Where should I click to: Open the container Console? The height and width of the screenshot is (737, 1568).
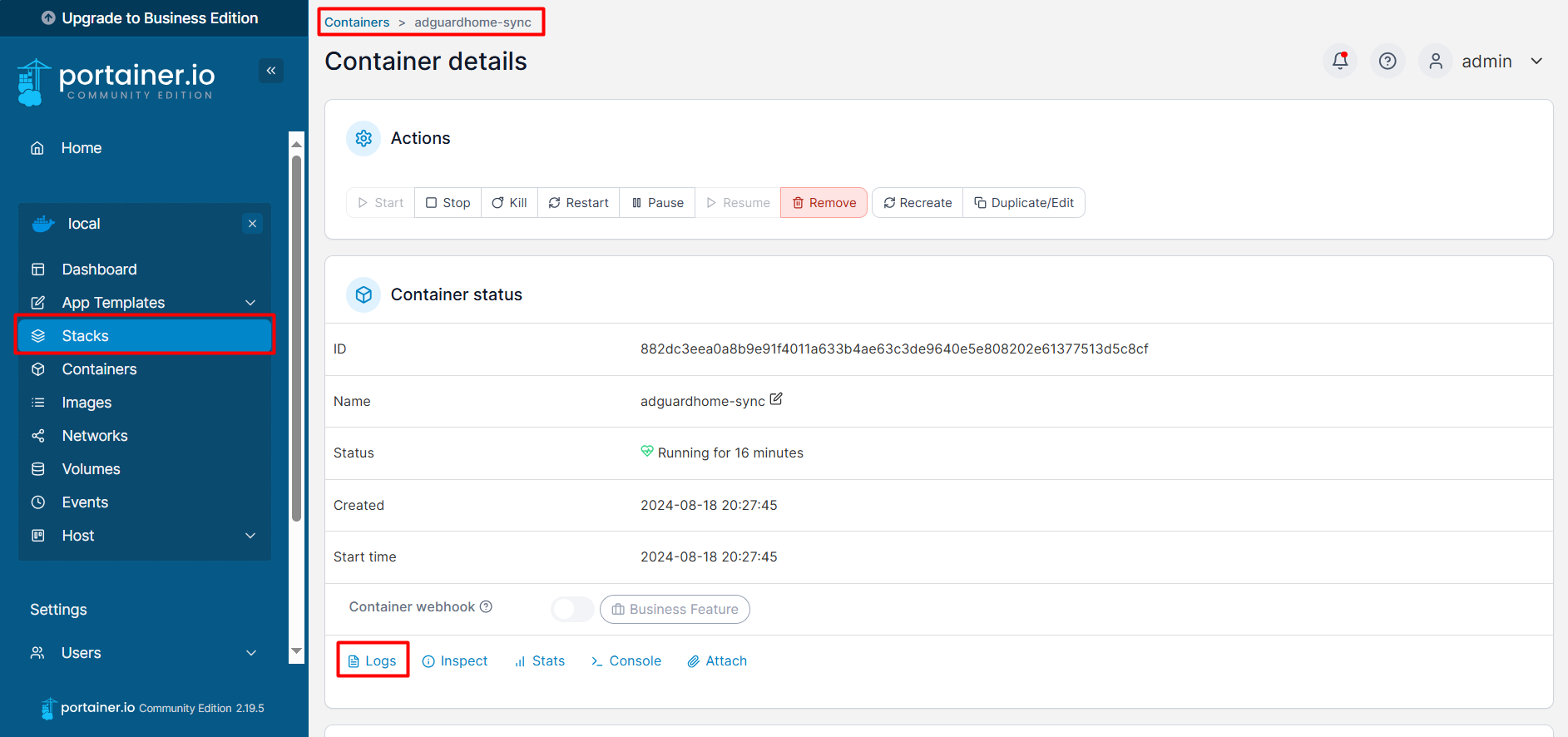[626, 660]
